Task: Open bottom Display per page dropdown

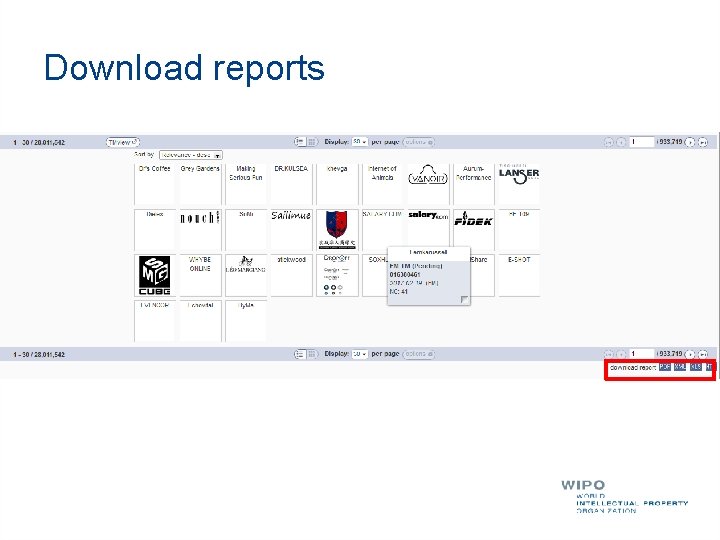Action: click(360, 354)
